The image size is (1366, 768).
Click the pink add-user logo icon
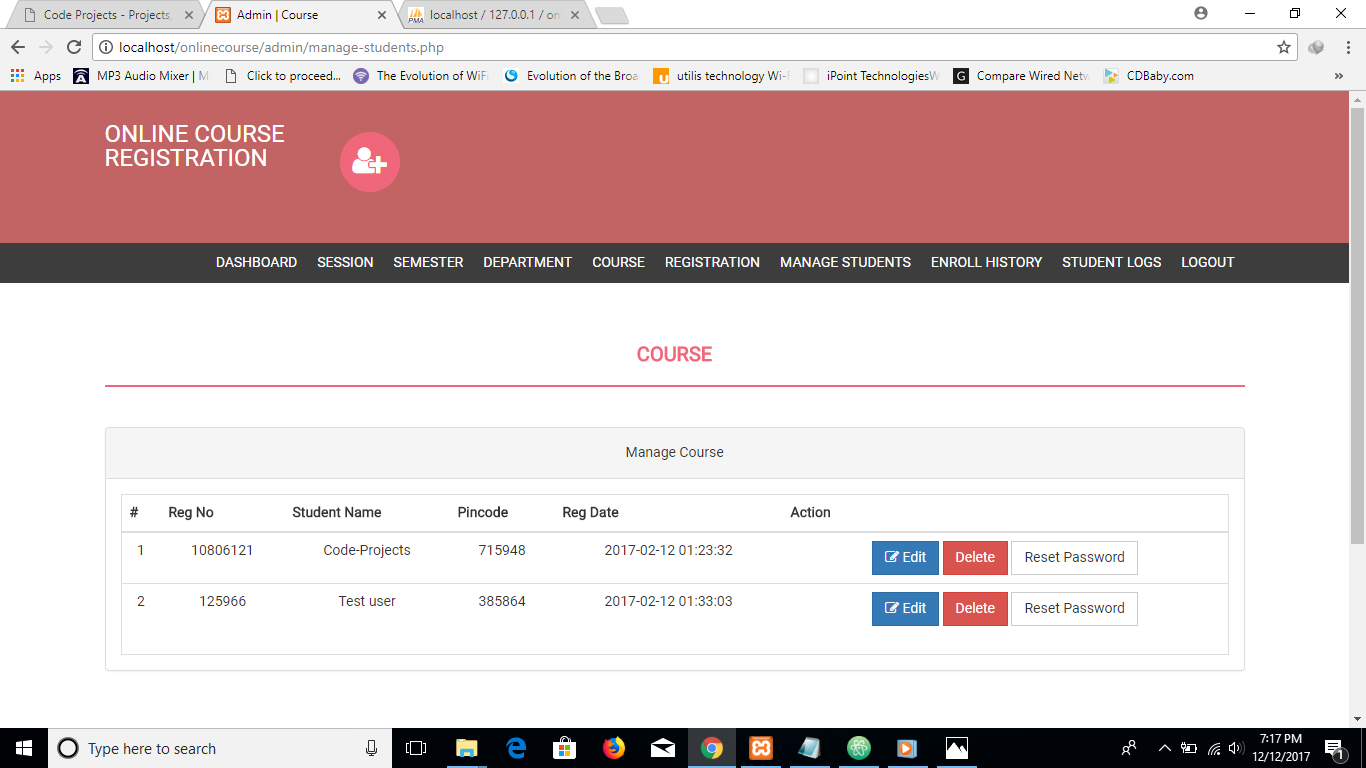369,161
